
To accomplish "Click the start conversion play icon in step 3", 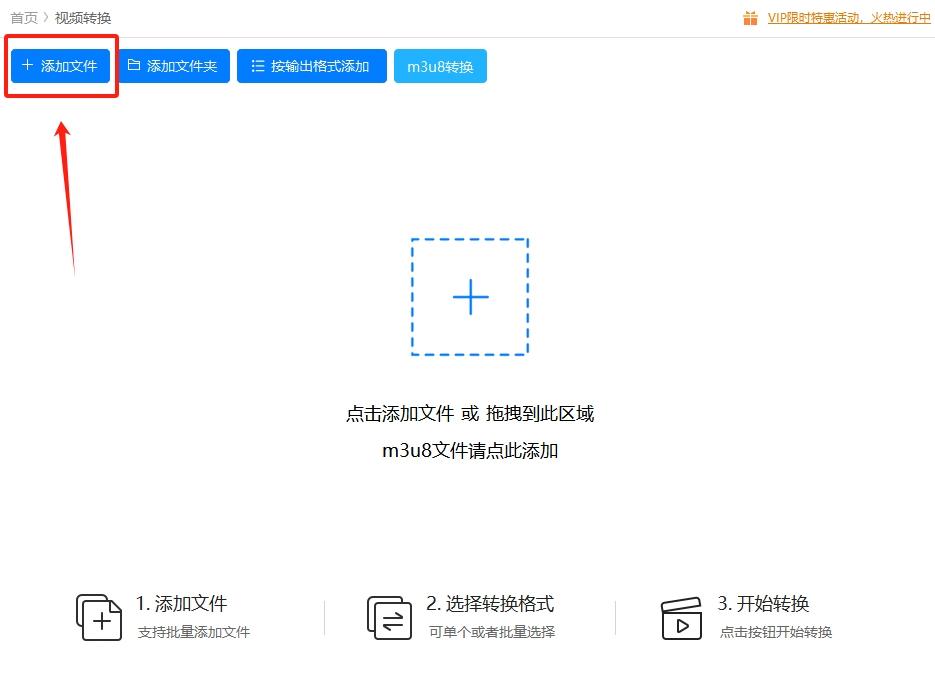I will point(682,618).
